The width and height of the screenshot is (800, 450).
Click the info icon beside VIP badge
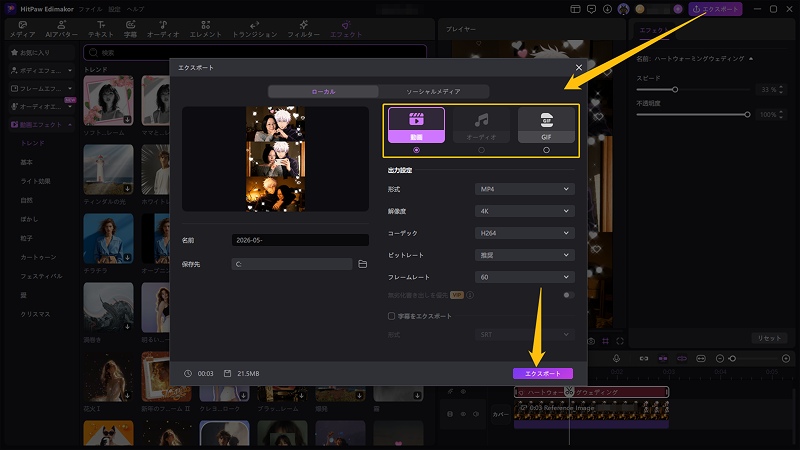470,295
